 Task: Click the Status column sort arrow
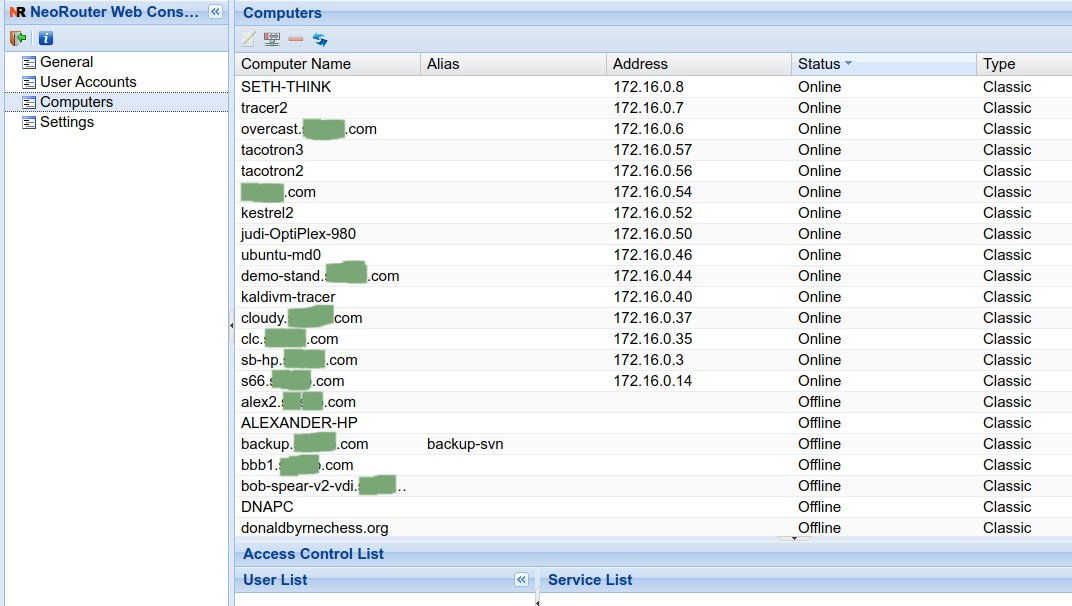click(848, 63)
